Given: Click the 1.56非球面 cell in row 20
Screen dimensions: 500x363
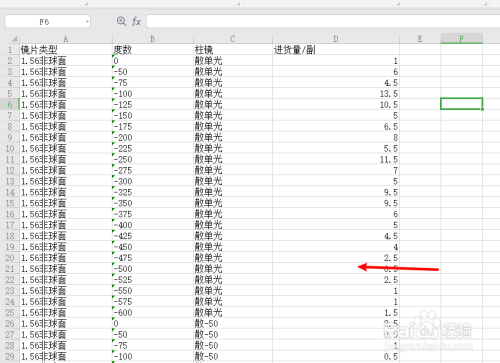Looking at the screenshot, I should click(x=66, y=258).
